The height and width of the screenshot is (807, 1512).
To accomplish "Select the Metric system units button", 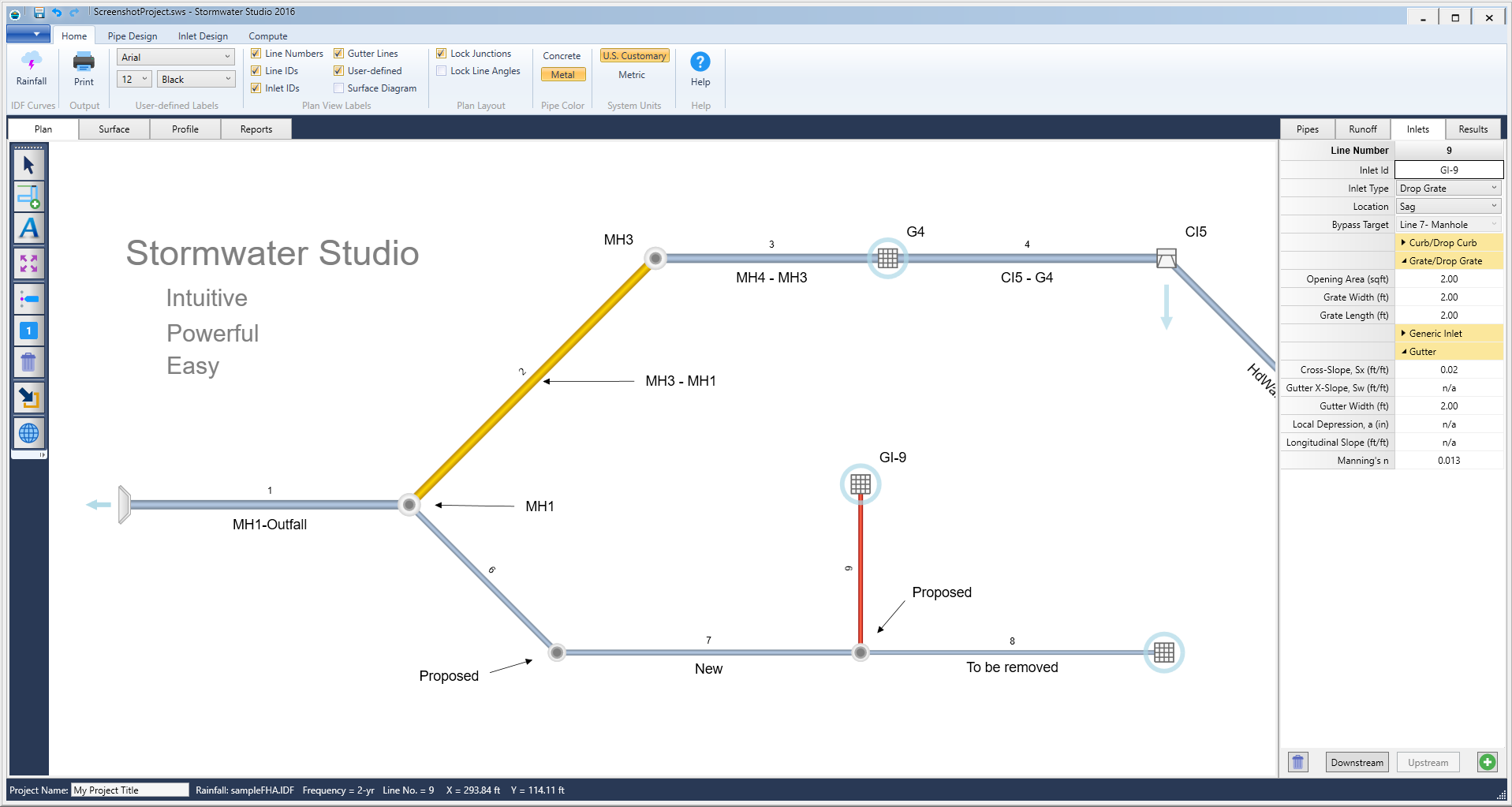I will (632, 75).
